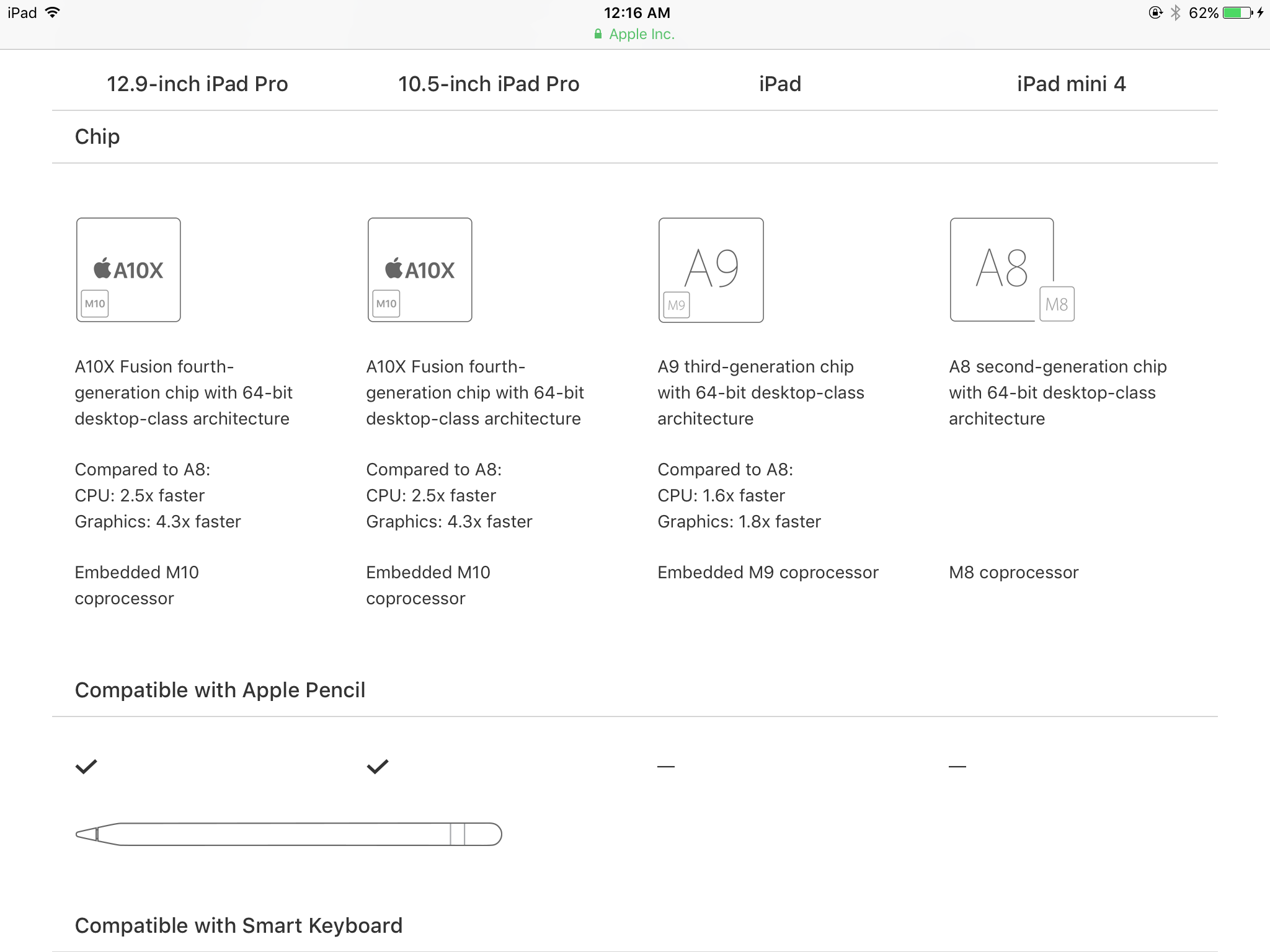1270x952 pixels.
Task: Click the A9 third-generation chip description
Action: (x=761, y=392)
